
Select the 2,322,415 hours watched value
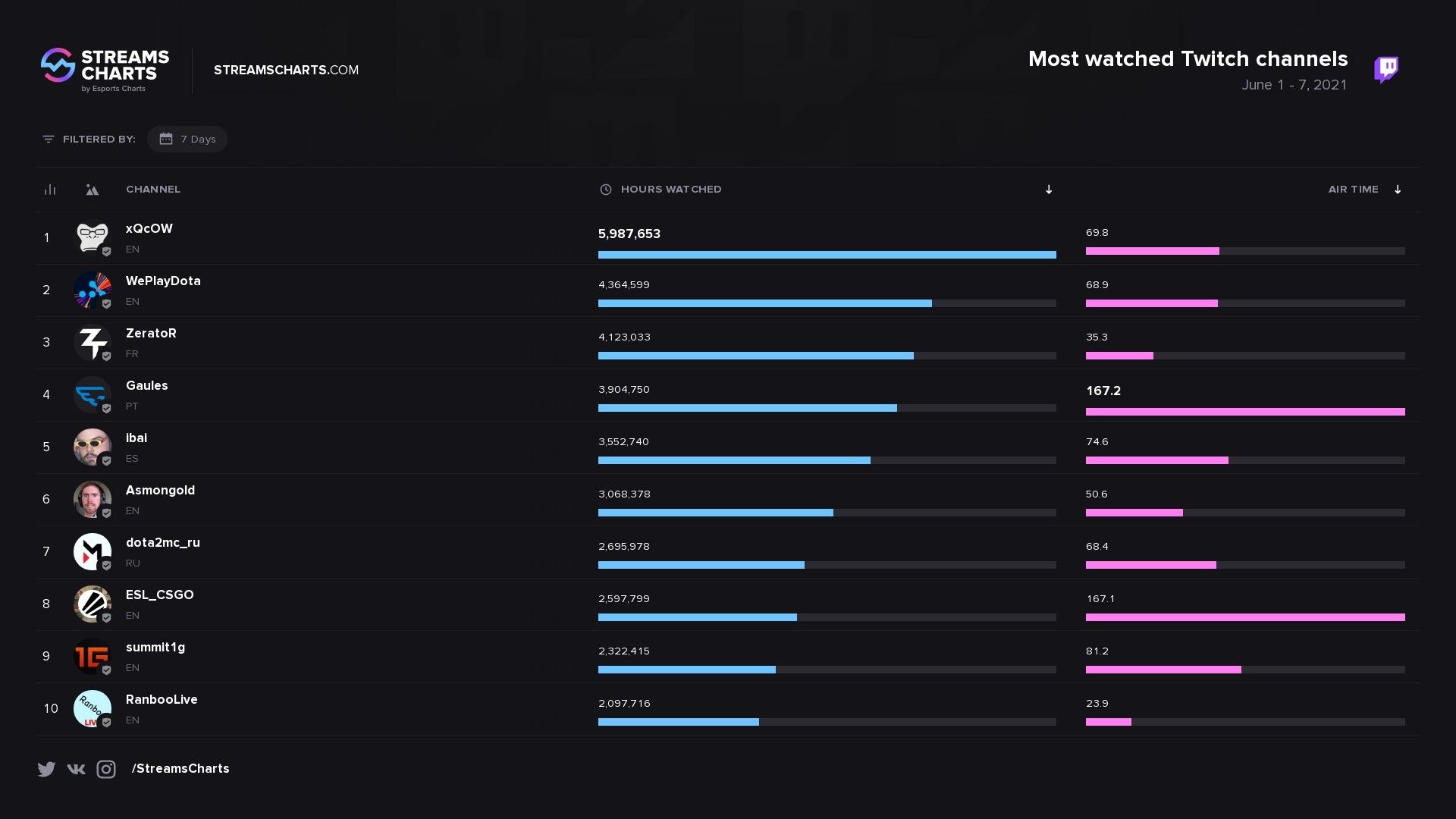click(624, 651)
